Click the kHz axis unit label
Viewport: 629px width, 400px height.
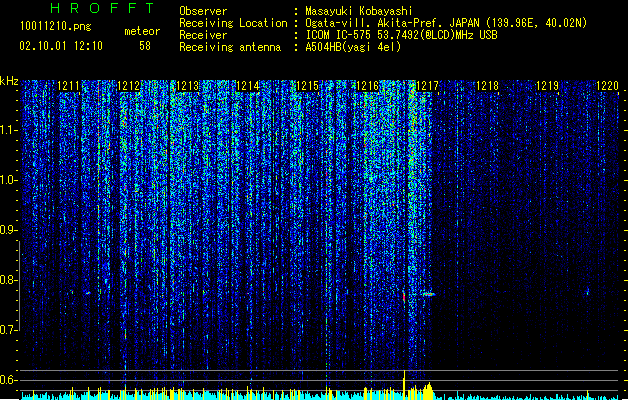pyautogui.click(x=9, y=81)
